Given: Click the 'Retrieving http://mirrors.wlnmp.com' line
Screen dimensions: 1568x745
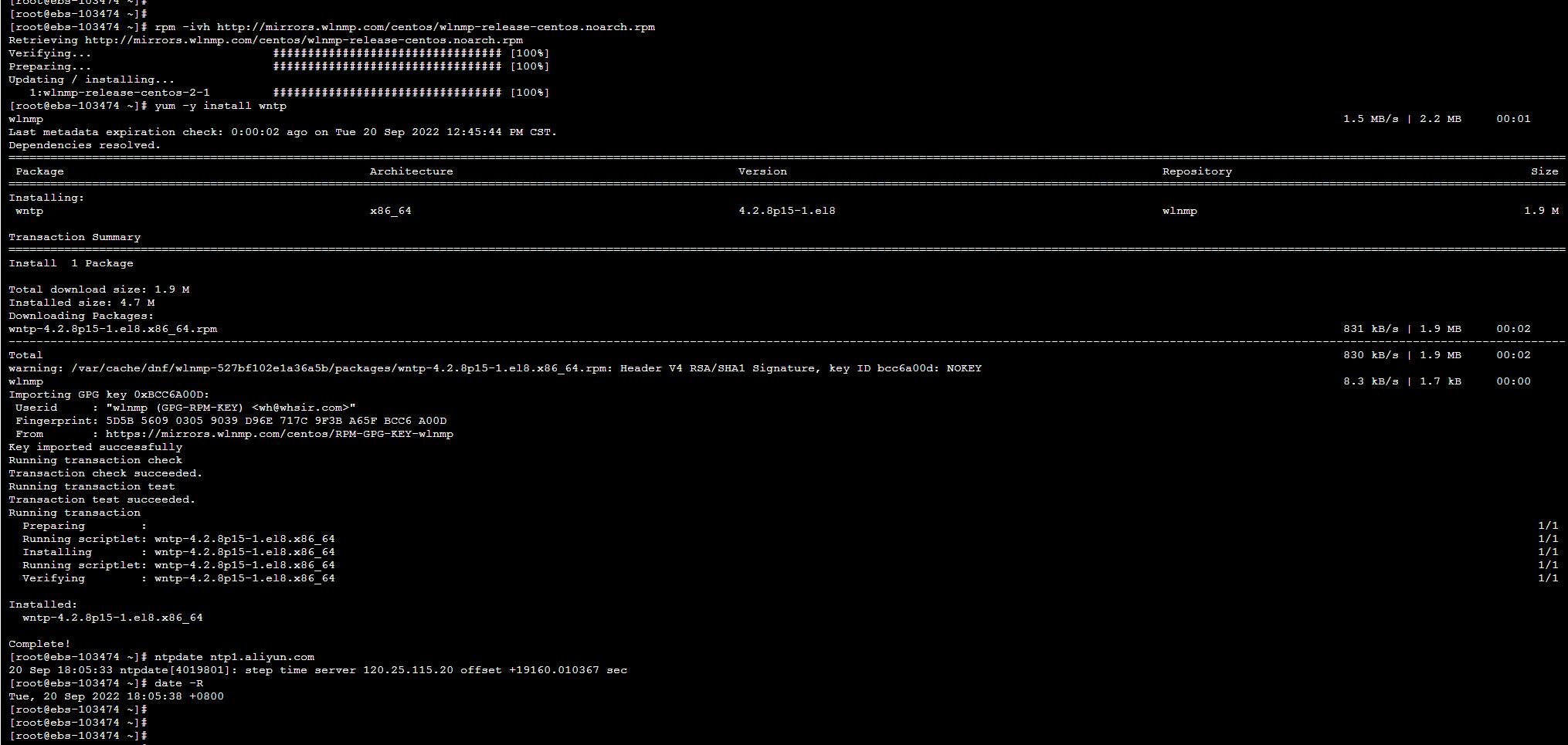Looking at the screenshot, I should pos(266,40).
